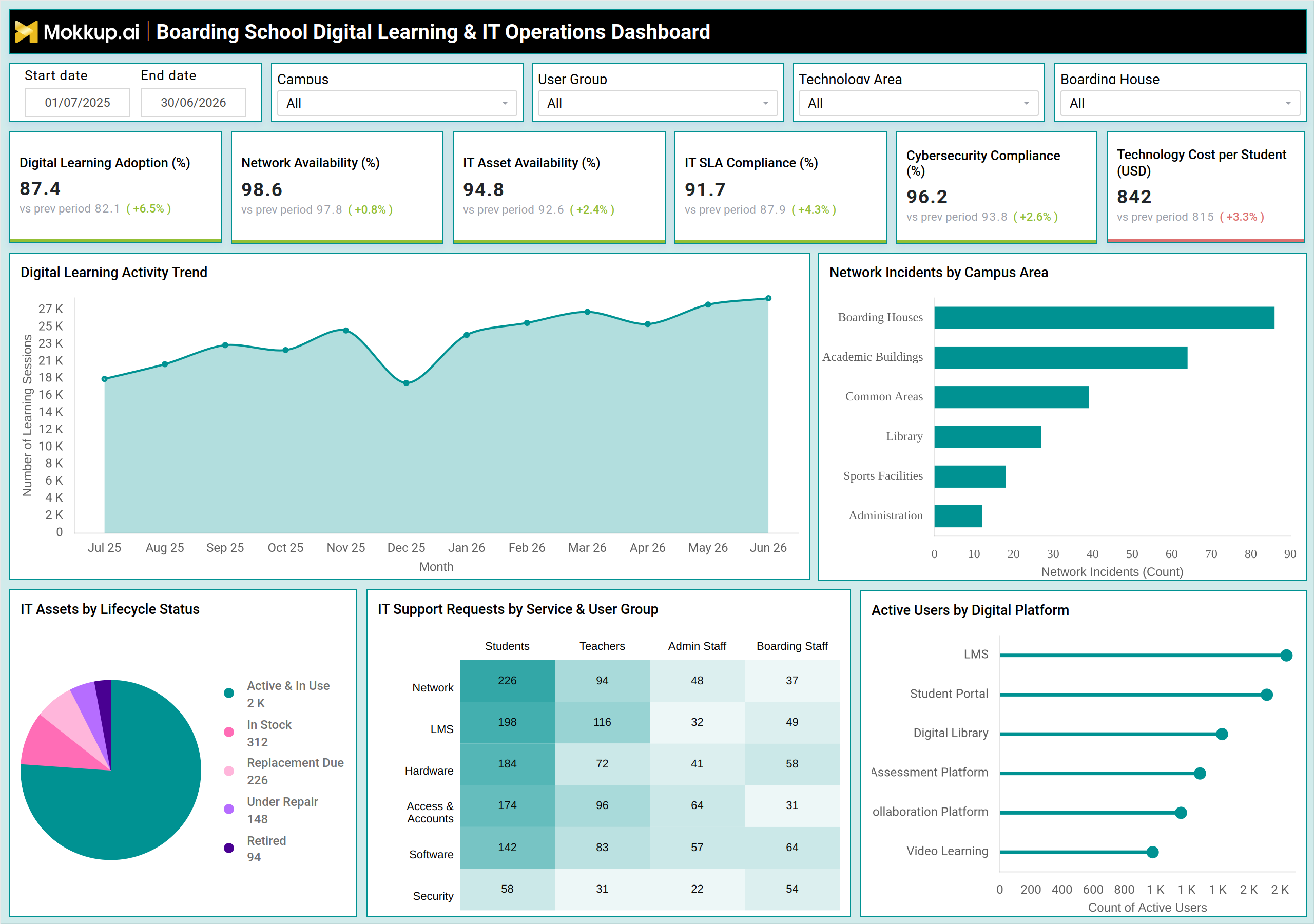Click the LMS lollipop marker

pos(1286,655)
